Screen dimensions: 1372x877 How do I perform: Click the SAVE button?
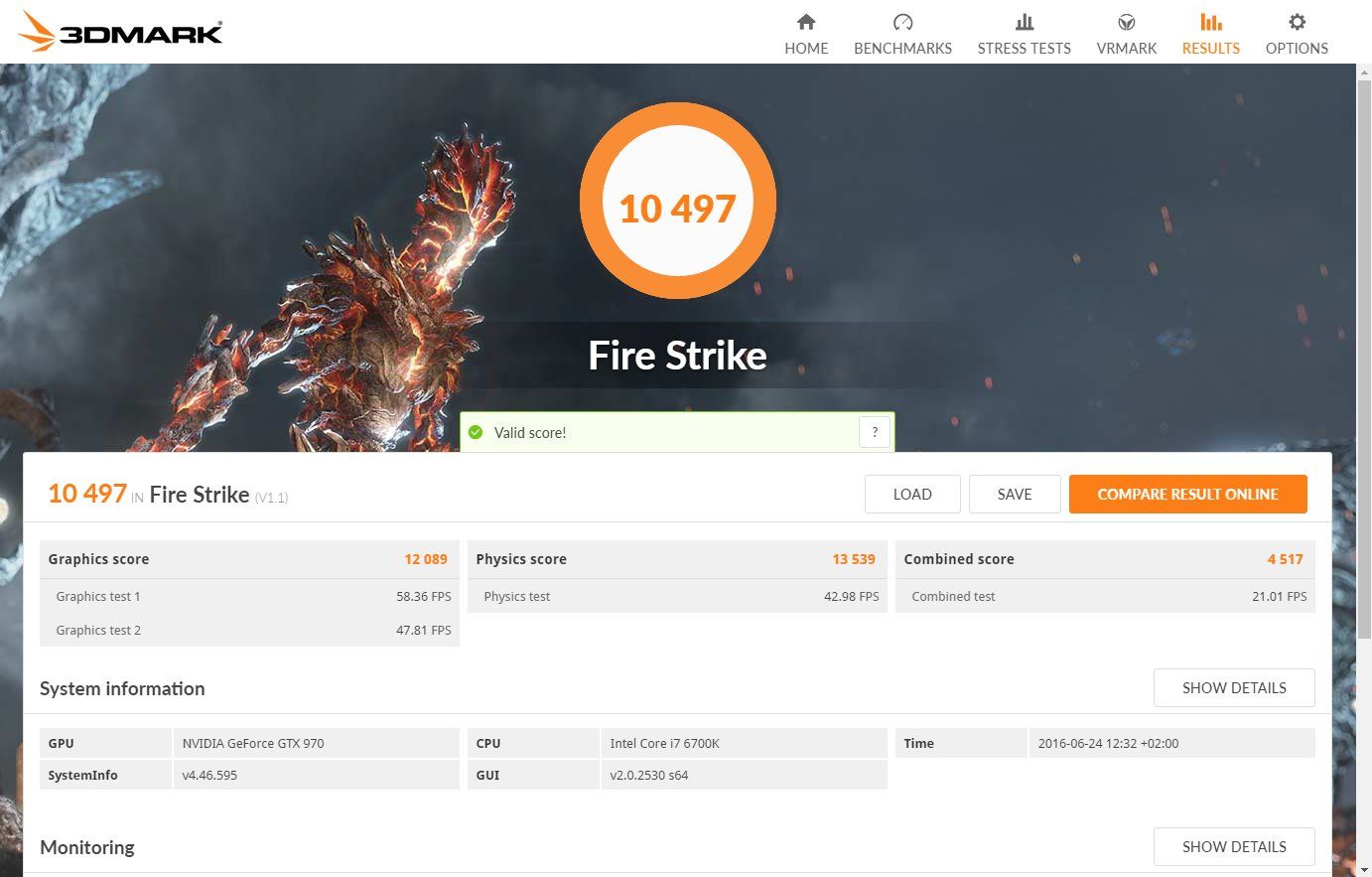coord(1015,494)
